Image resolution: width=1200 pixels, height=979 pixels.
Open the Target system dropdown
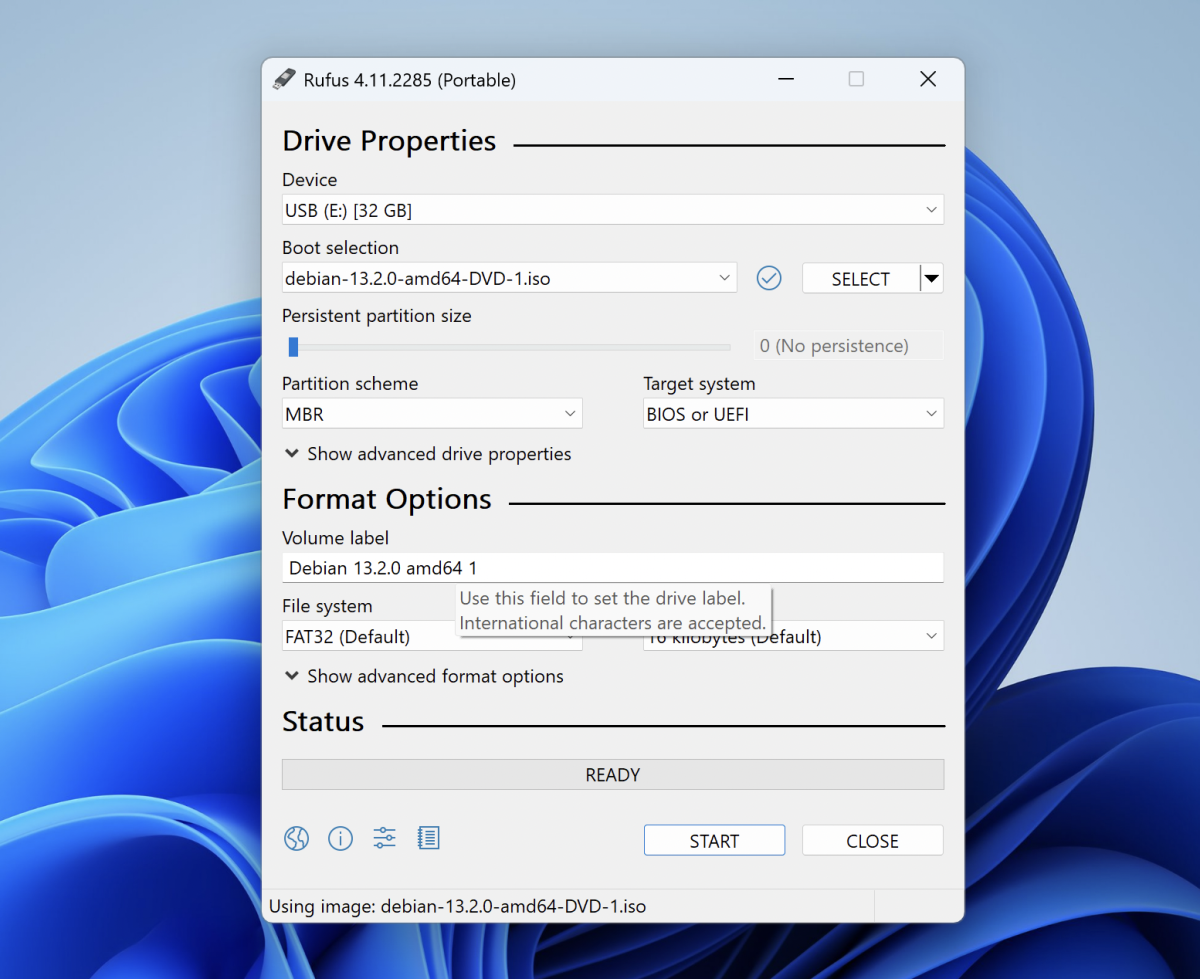click(793, 414)
